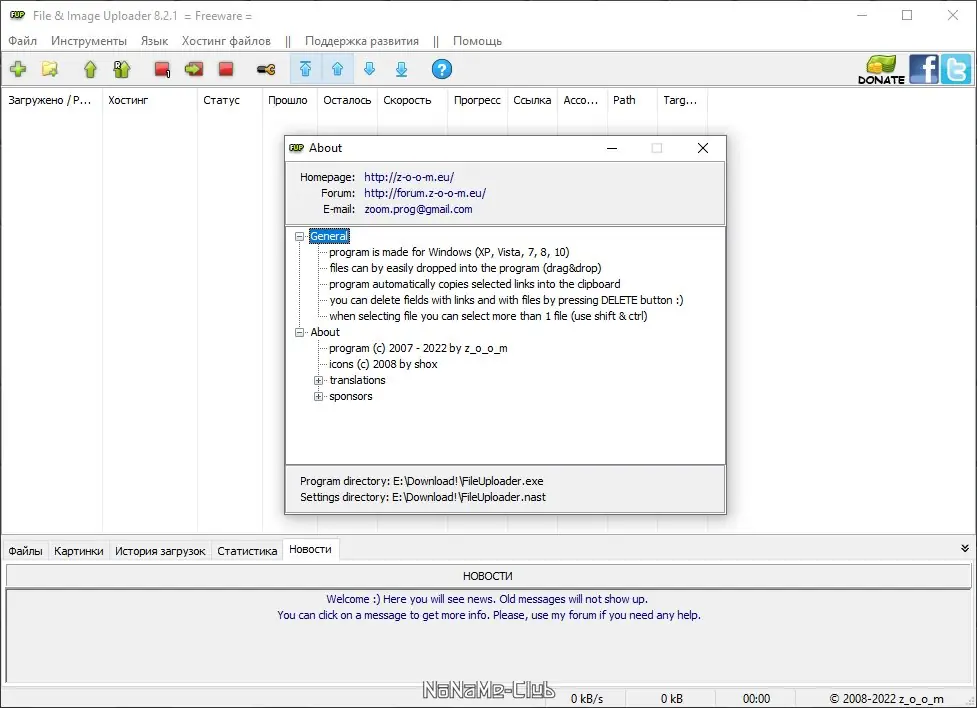
Task: Select 'program automatically copies selected links' row
Action: pos(475,284)
